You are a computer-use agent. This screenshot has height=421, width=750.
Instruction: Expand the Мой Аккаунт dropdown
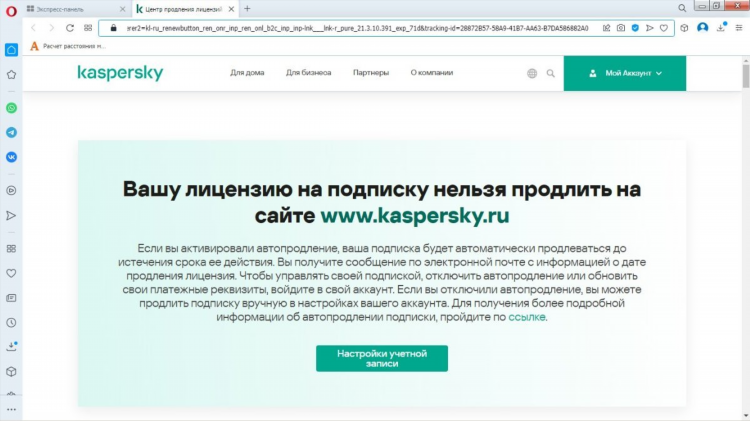[625, 73]
